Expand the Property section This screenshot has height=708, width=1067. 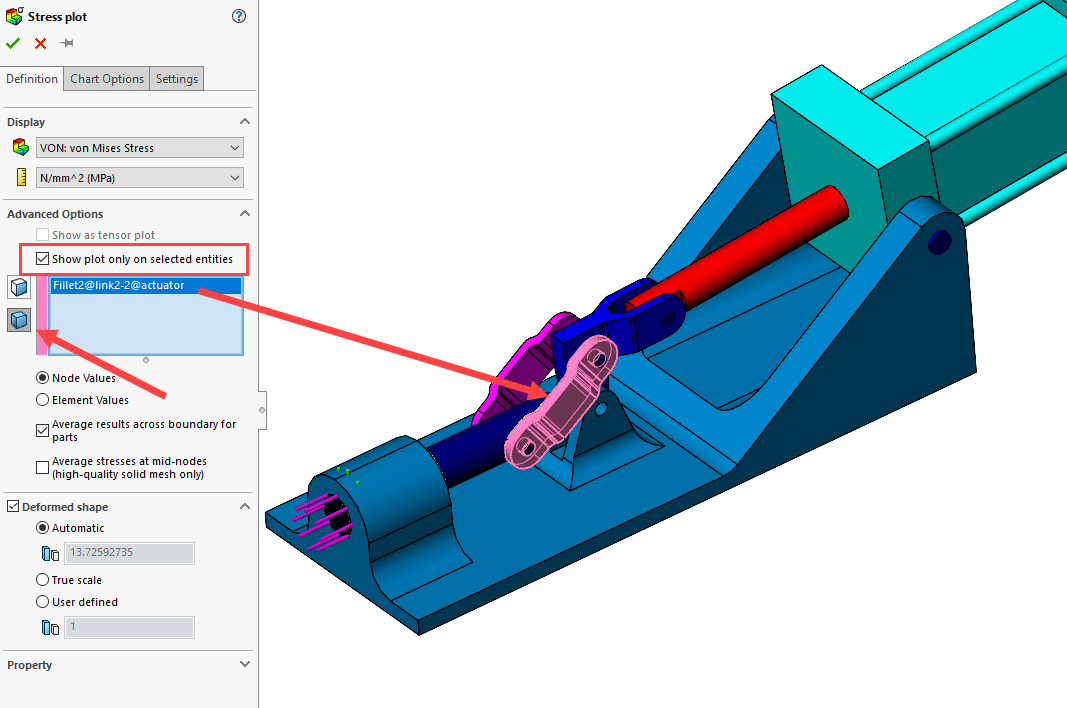(245, 663)
